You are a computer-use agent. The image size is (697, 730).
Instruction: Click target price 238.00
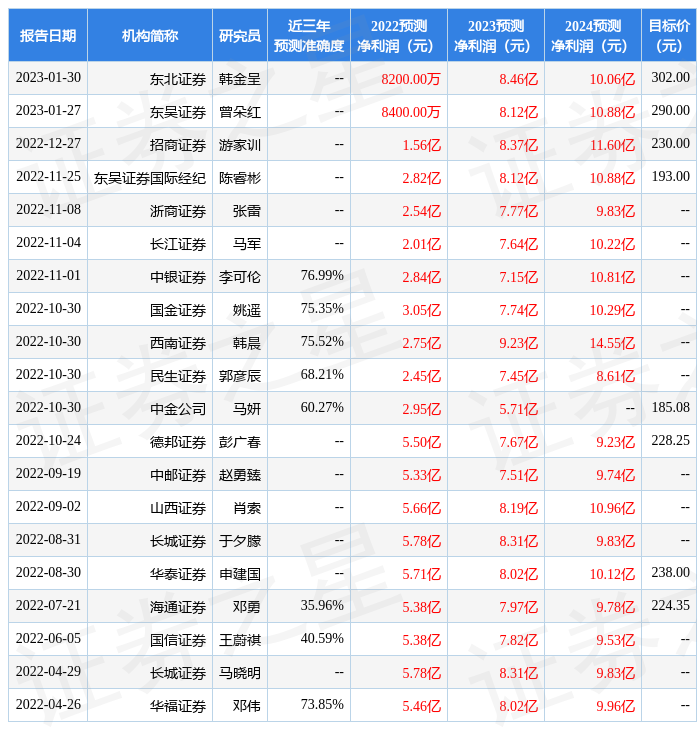pos(670,573)
